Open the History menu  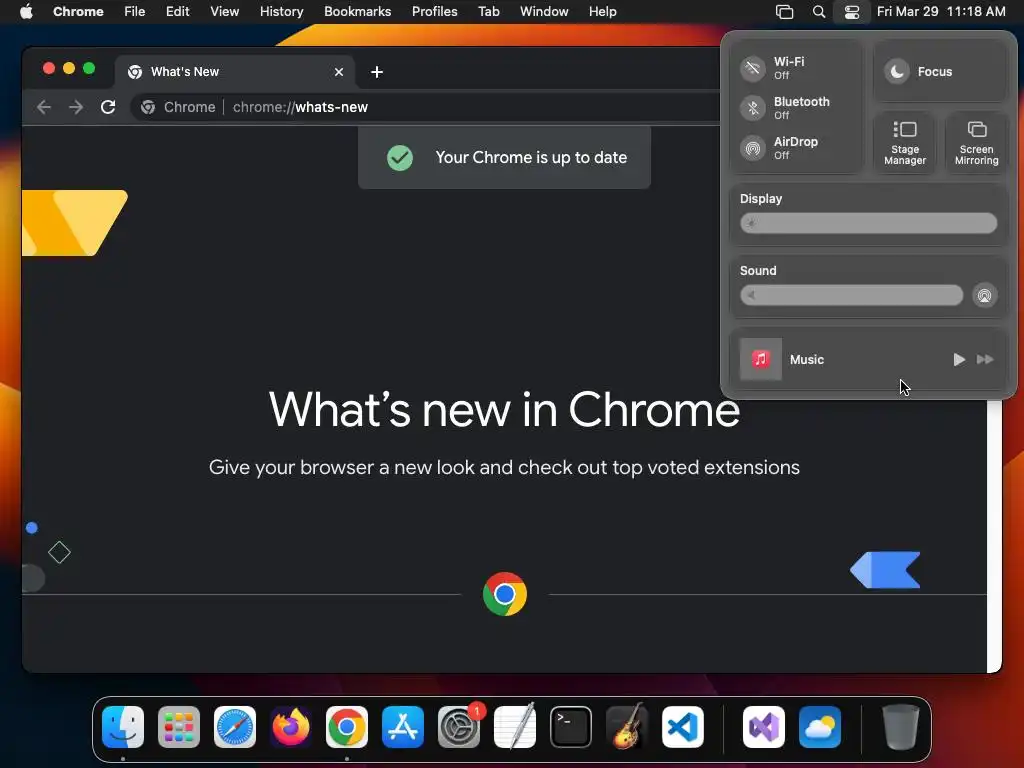click(x=281, y=12)
